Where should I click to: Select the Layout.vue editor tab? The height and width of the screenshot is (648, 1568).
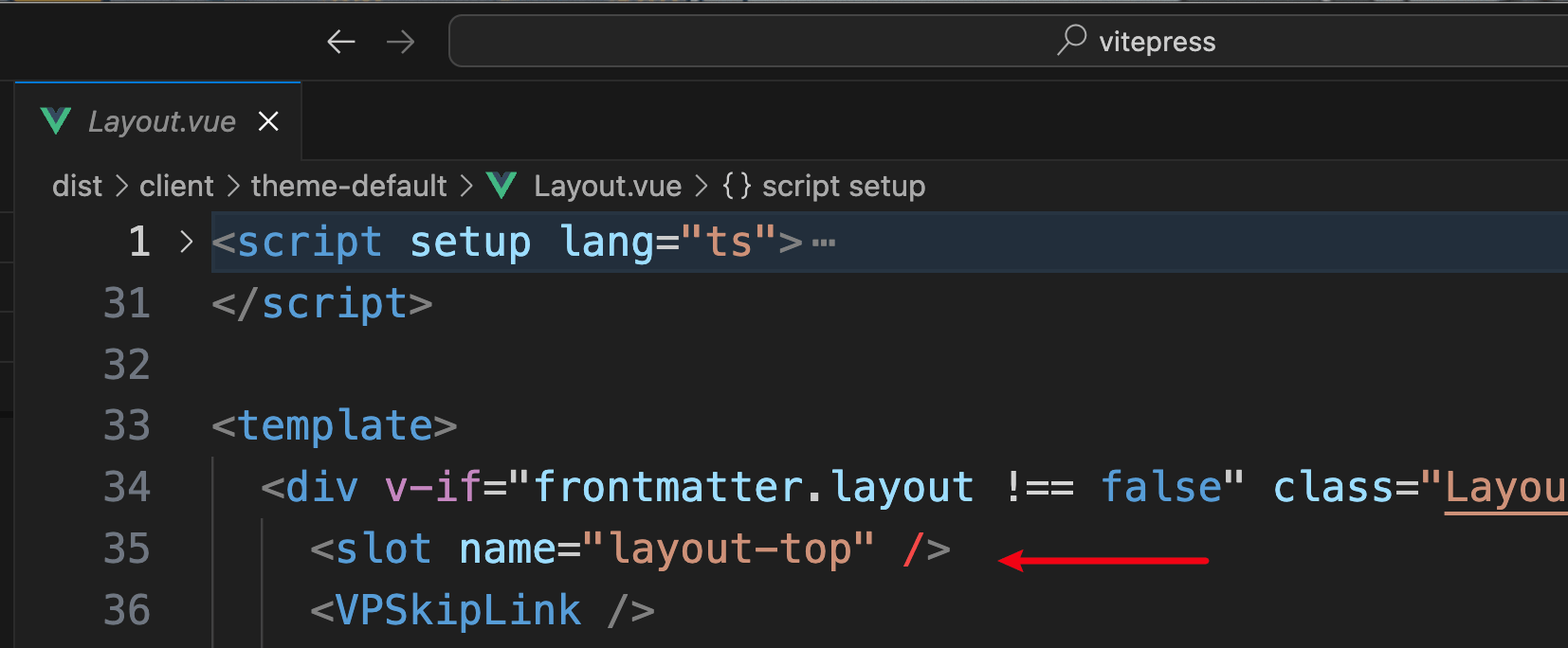[x=161, y=121]
